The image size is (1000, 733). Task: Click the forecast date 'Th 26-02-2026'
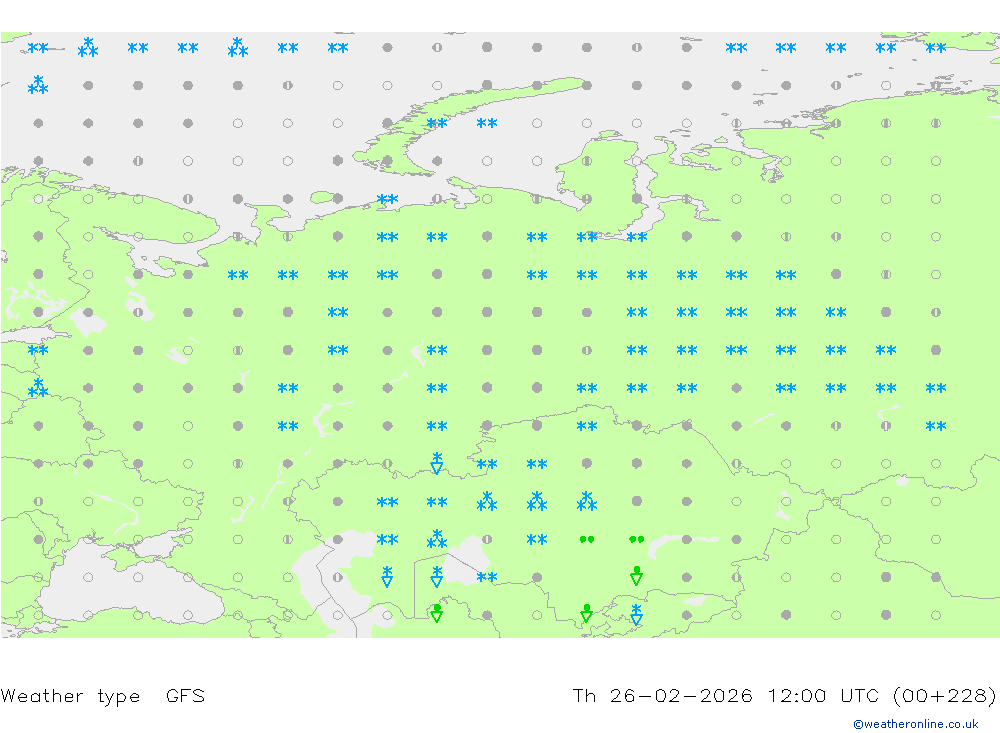662,695
